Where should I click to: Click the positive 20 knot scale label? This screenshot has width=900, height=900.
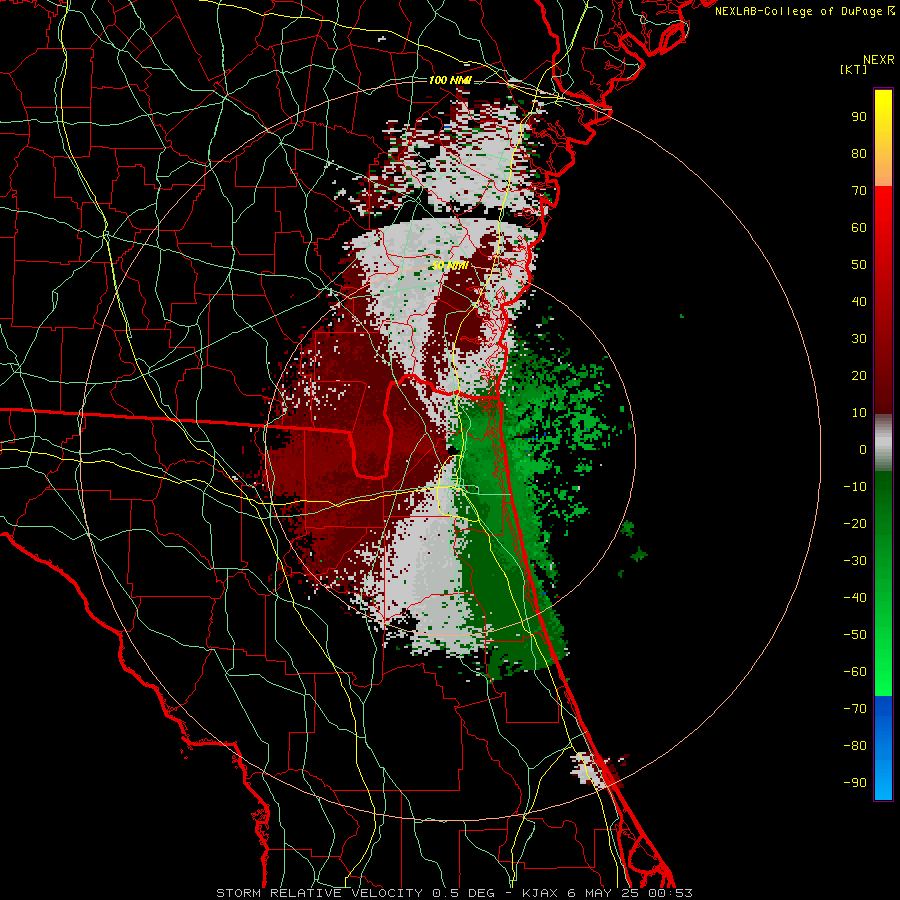859,375
